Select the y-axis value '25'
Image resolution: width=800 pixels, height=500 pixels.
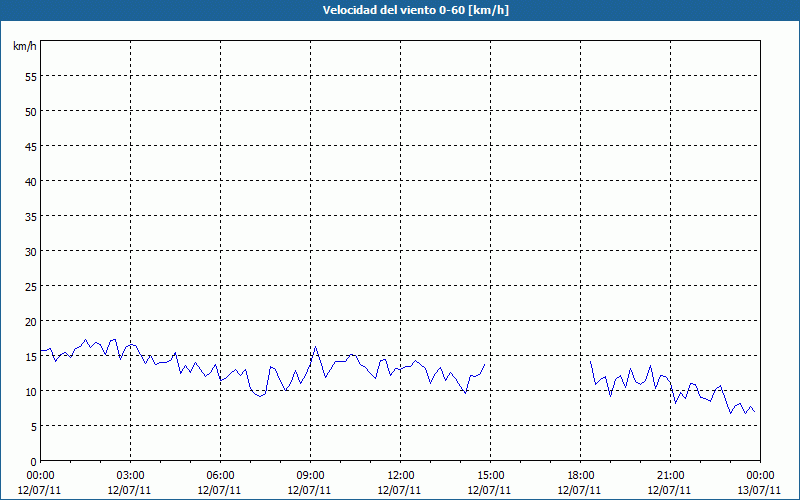(31, 287)
